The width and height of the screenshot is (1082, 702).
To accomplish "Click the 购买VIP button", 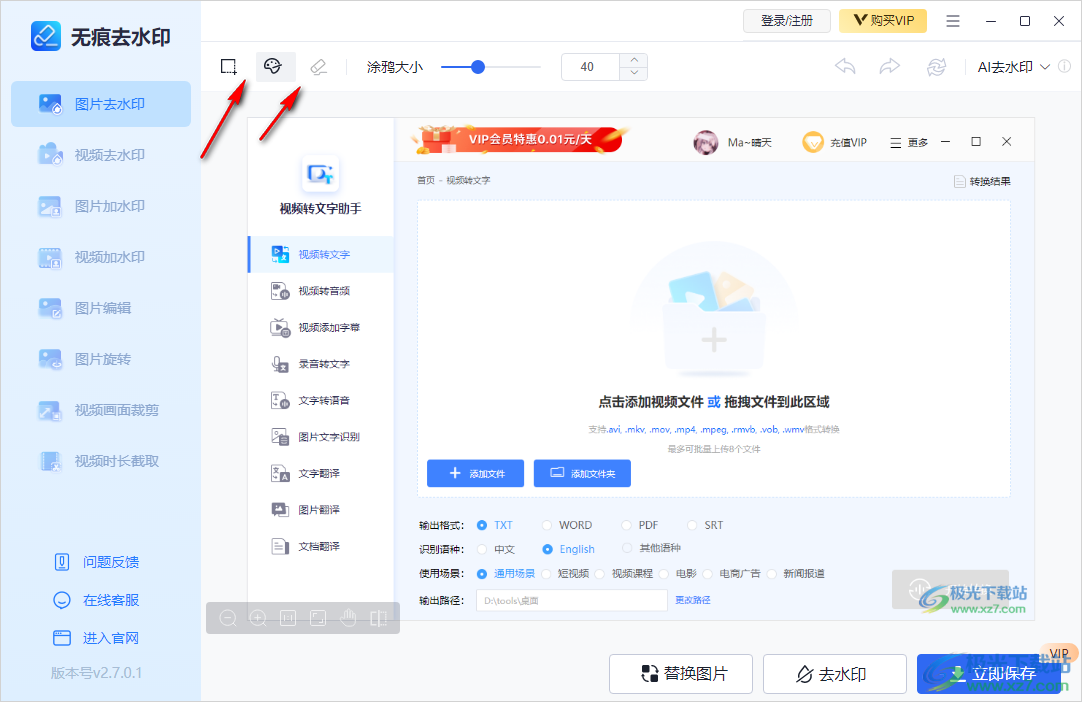I will pyautogui.click(x=883, y=21).
